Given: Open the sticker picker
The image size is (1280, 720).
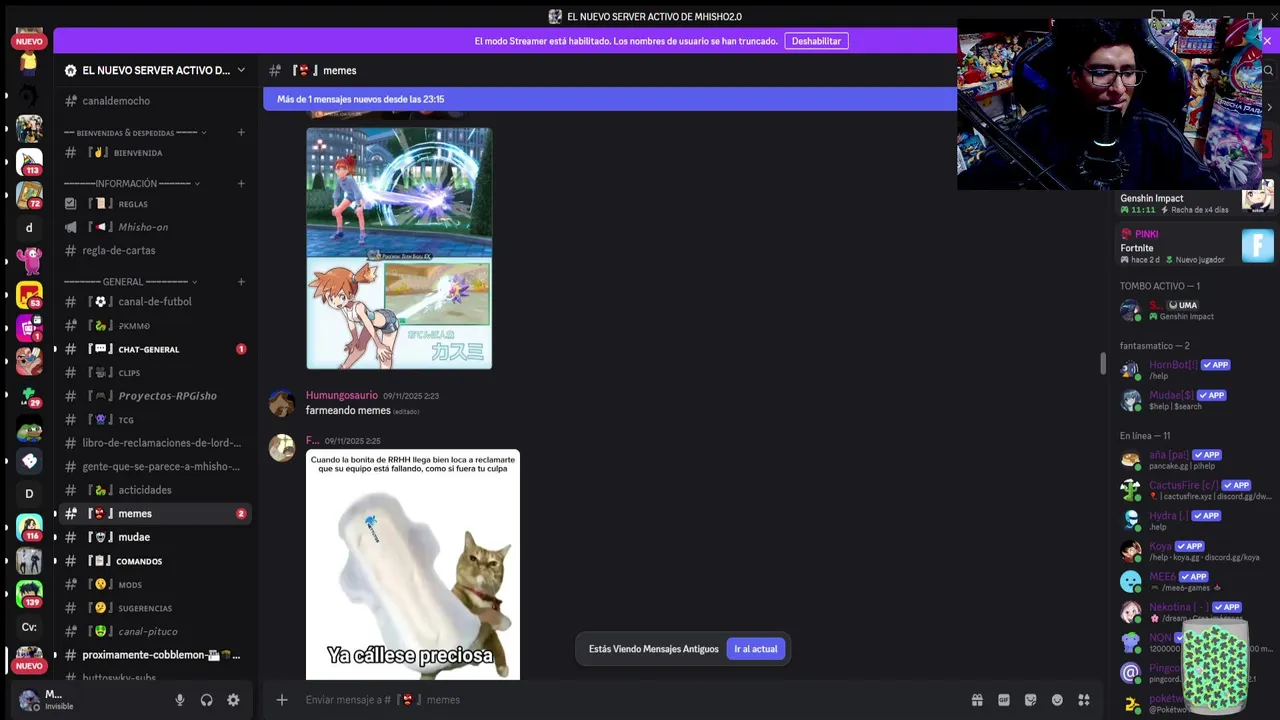Looking at the screenshot, I should tap(1030, 700).
